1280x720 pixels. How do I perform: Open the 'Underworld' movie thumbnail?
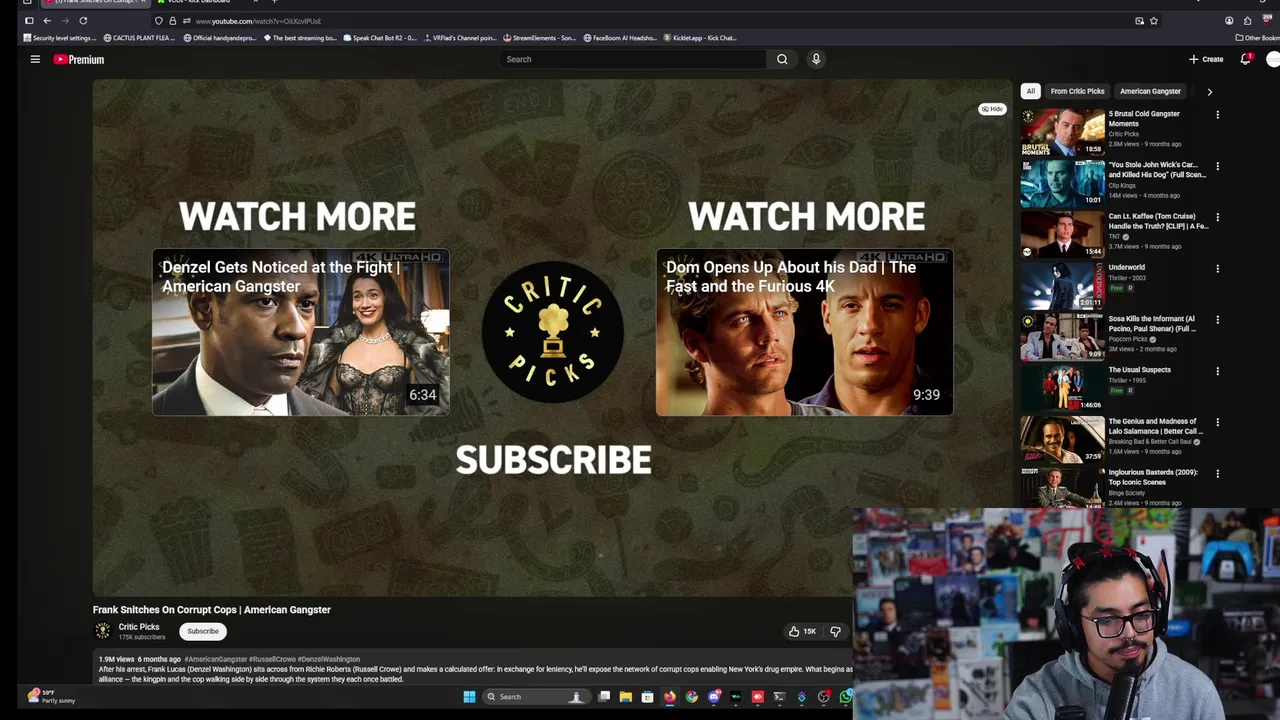1062,285
